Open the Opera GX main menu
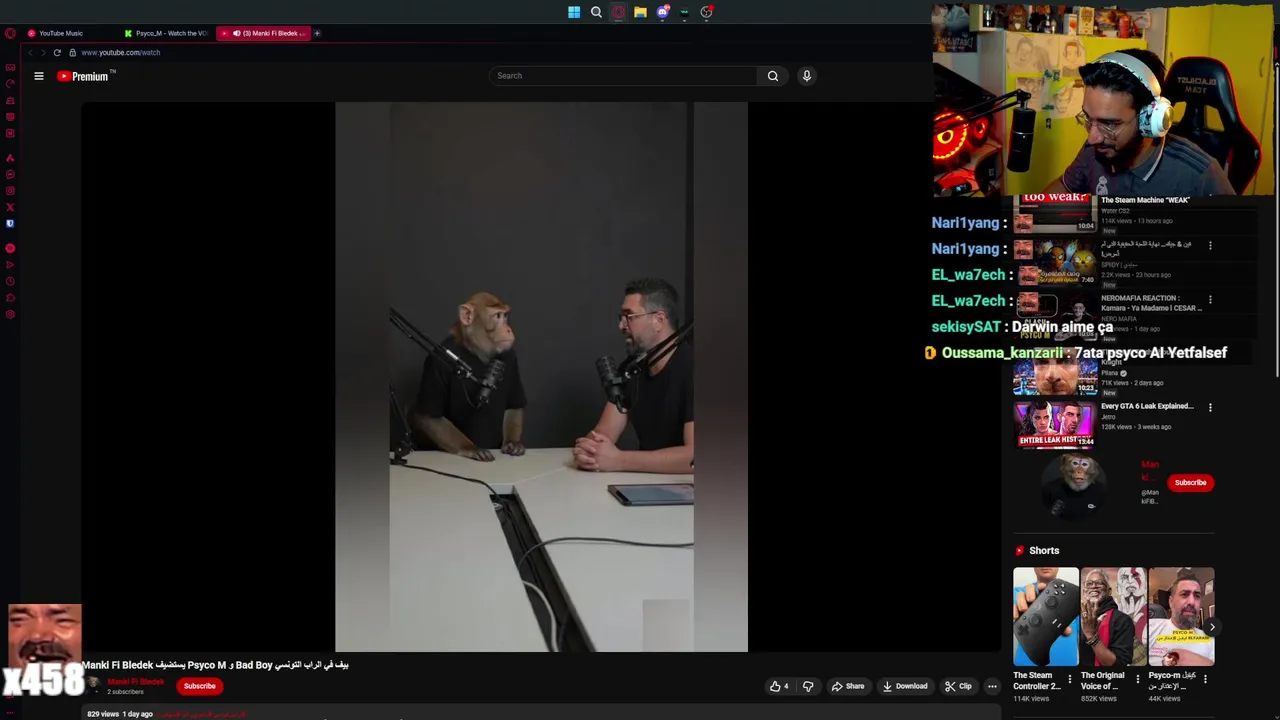1280x720 pixels. [x=10, y=33]
